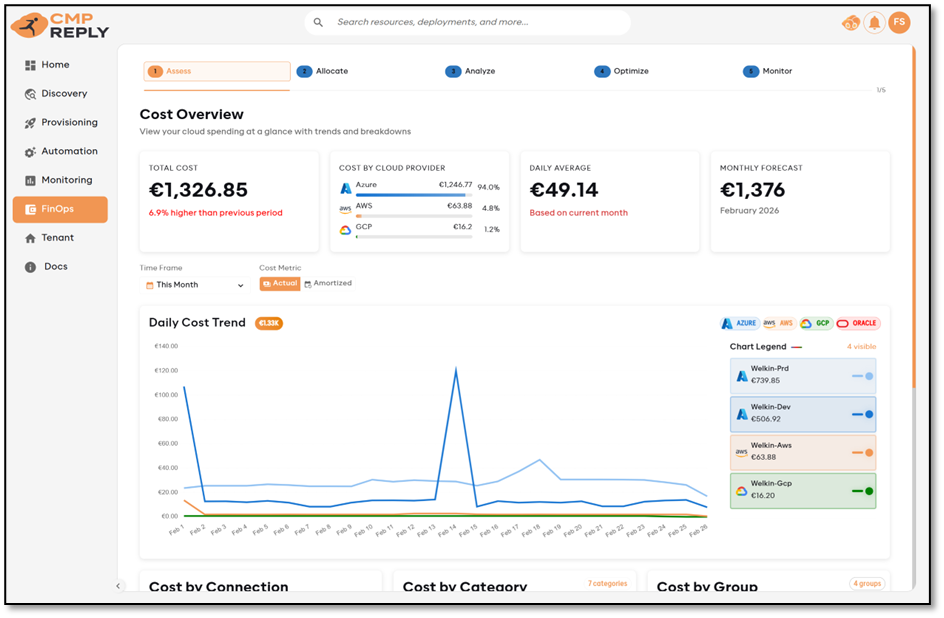Click the Monitoring chart icon in sidebar
Screen dimensions: 944x618
tap(31, 181)
